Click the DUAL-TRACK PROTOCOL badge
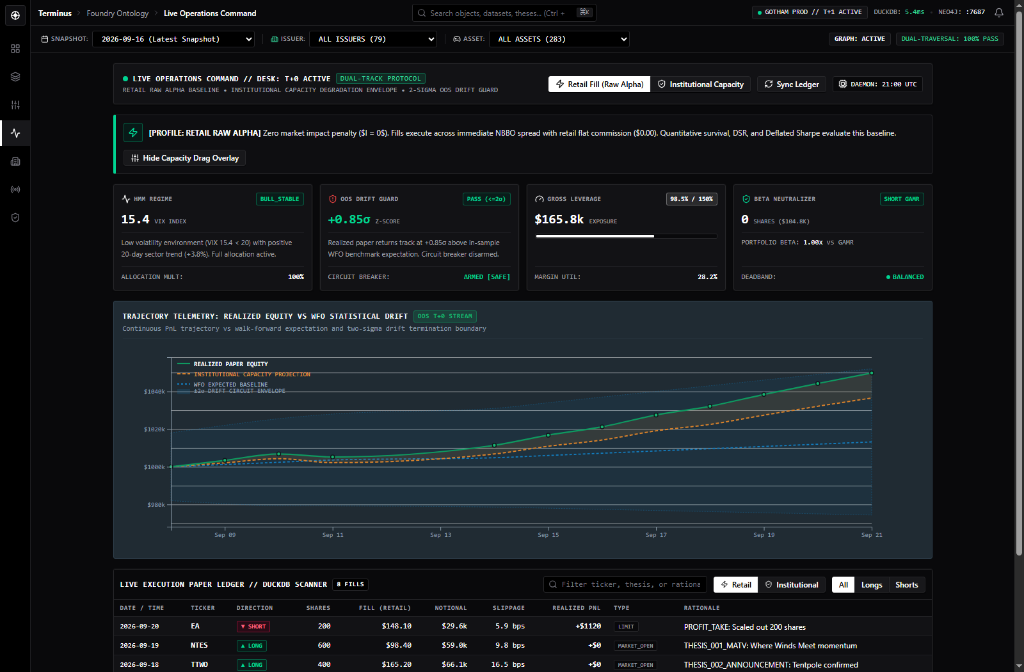Screen dimensions: 1024x672 [x=381, y=78]
